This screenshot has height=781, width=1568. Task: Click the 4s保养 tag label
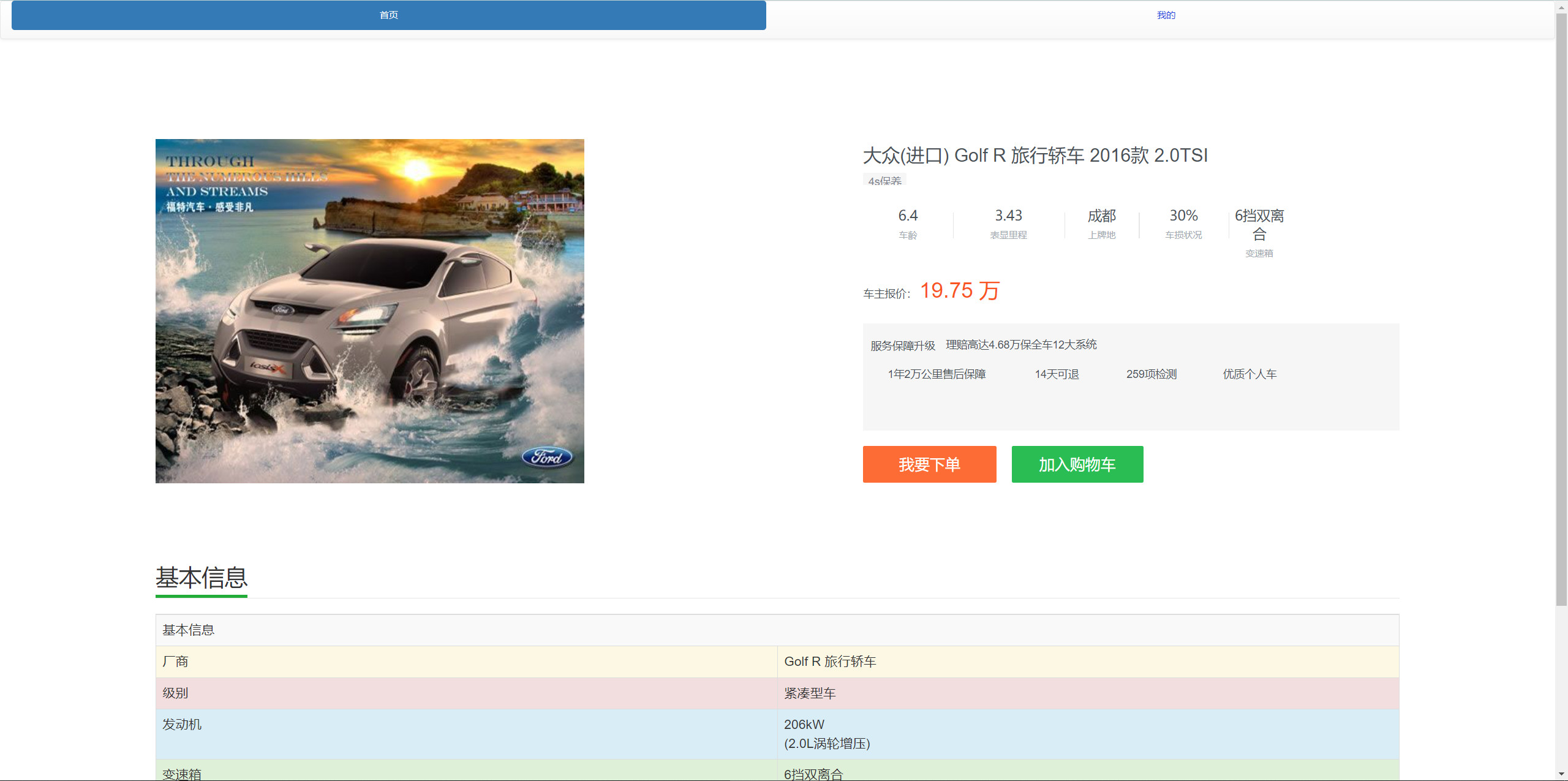(x=884, y=181)
